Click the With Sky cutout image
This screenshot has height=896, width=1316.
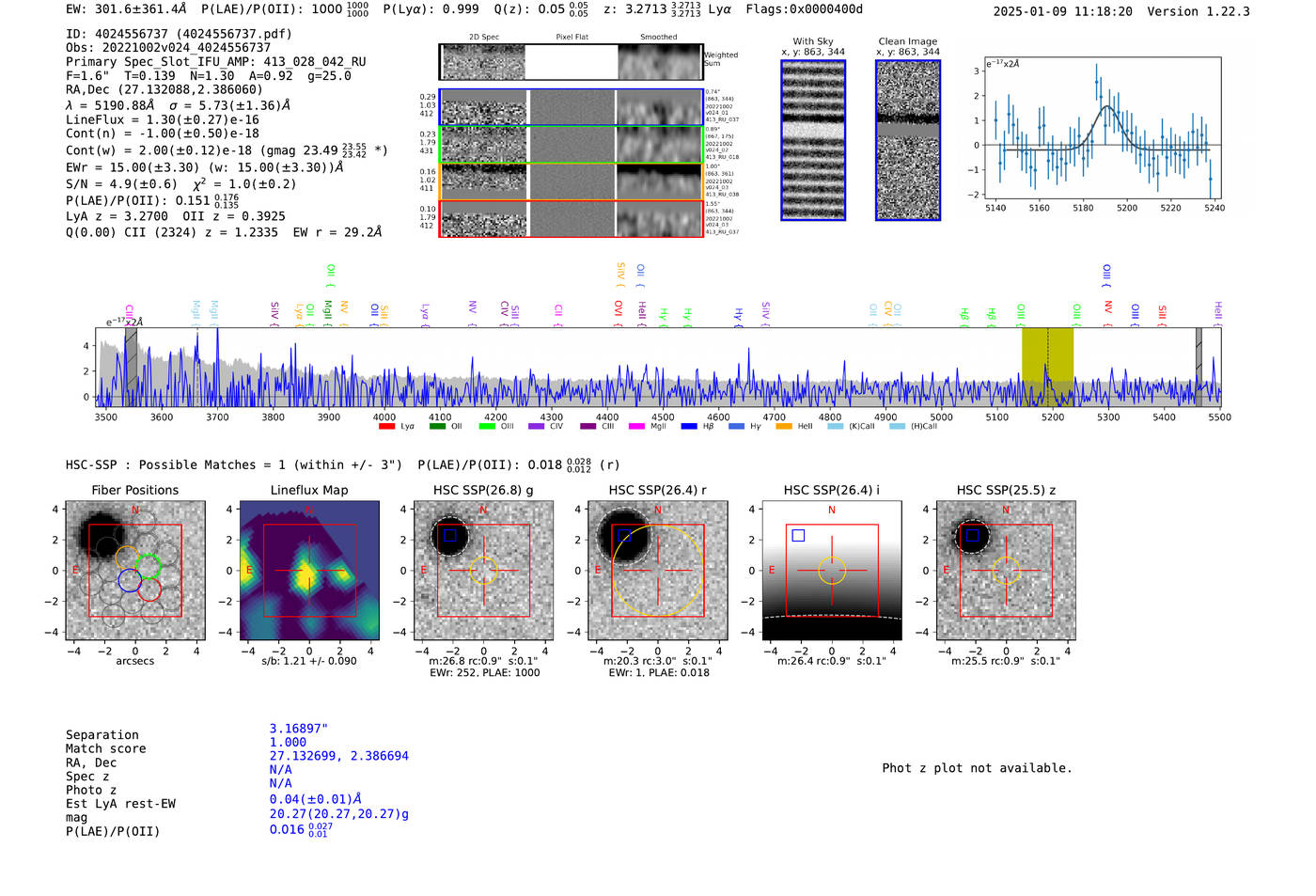813,140
